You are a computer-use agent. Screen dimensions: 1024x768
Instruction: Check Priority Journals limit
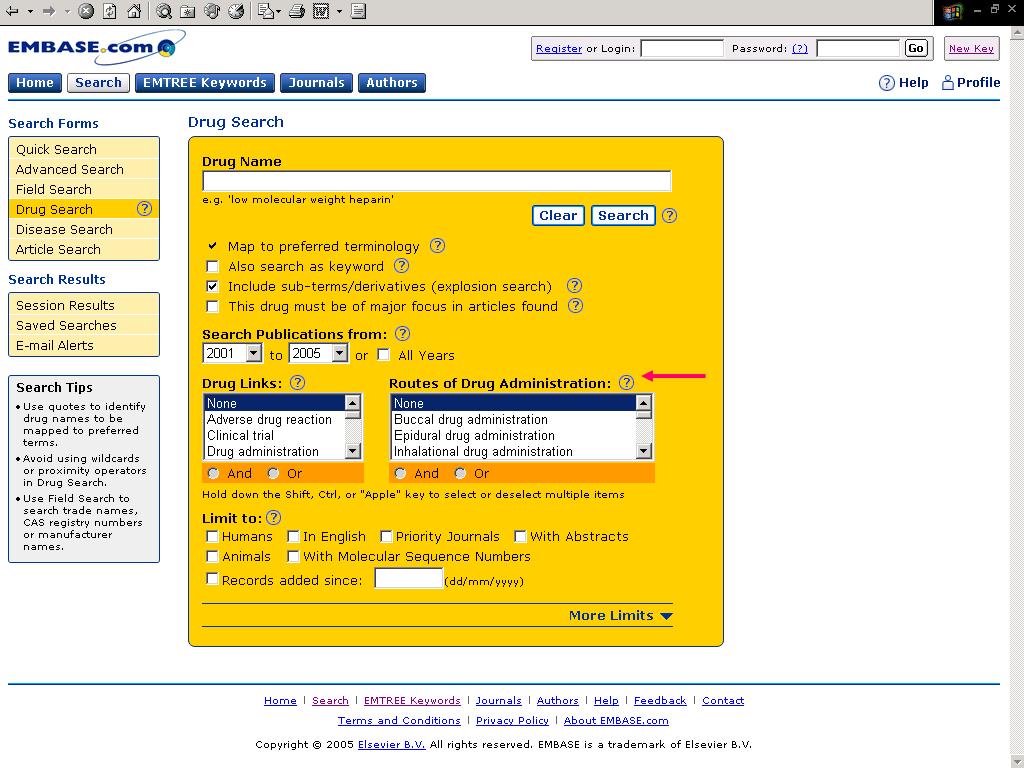coord(386,536)
